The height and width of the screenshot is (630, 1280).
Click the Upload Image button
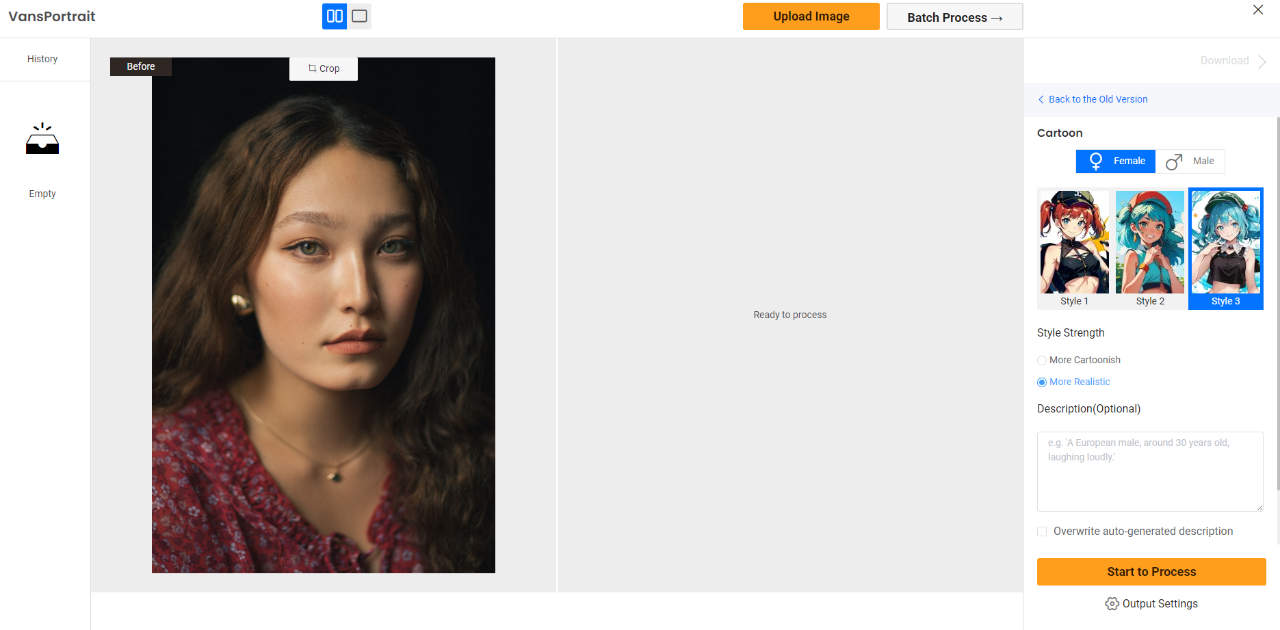(x=811, y=17)
